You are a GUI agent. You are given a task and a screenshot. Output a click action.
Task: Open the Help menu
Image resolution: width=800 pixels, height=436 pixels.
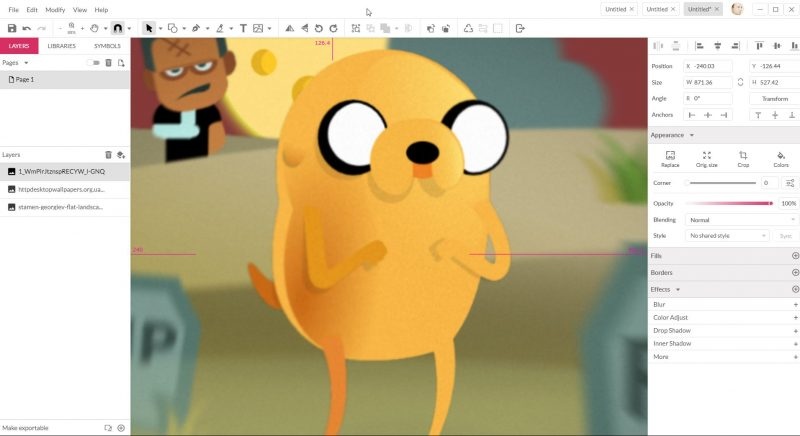click(x=101, y=10)
